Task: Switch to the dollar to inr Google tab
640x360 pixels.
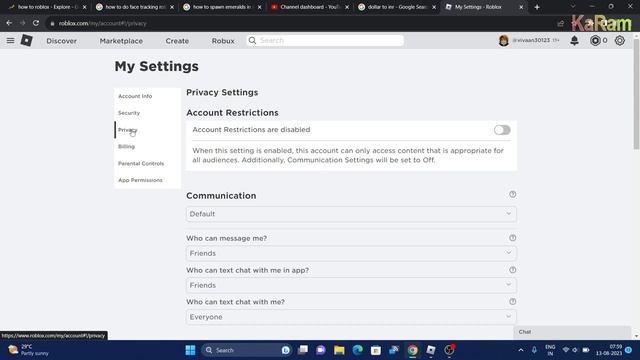Action: (x=396, y=7)
